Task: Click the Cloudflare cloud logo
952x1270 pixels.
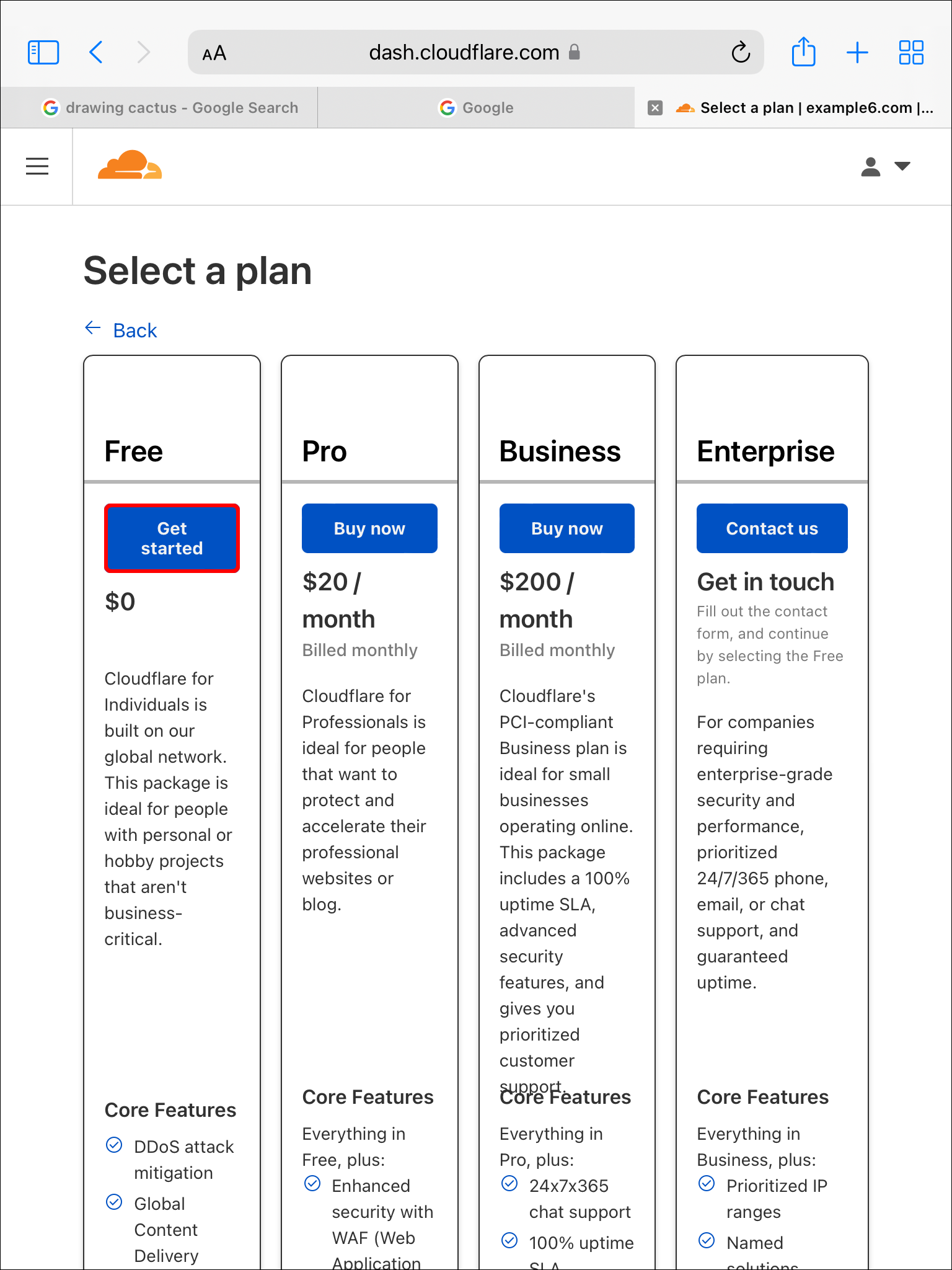Action: pyautogui.click(x=130, y=165)
